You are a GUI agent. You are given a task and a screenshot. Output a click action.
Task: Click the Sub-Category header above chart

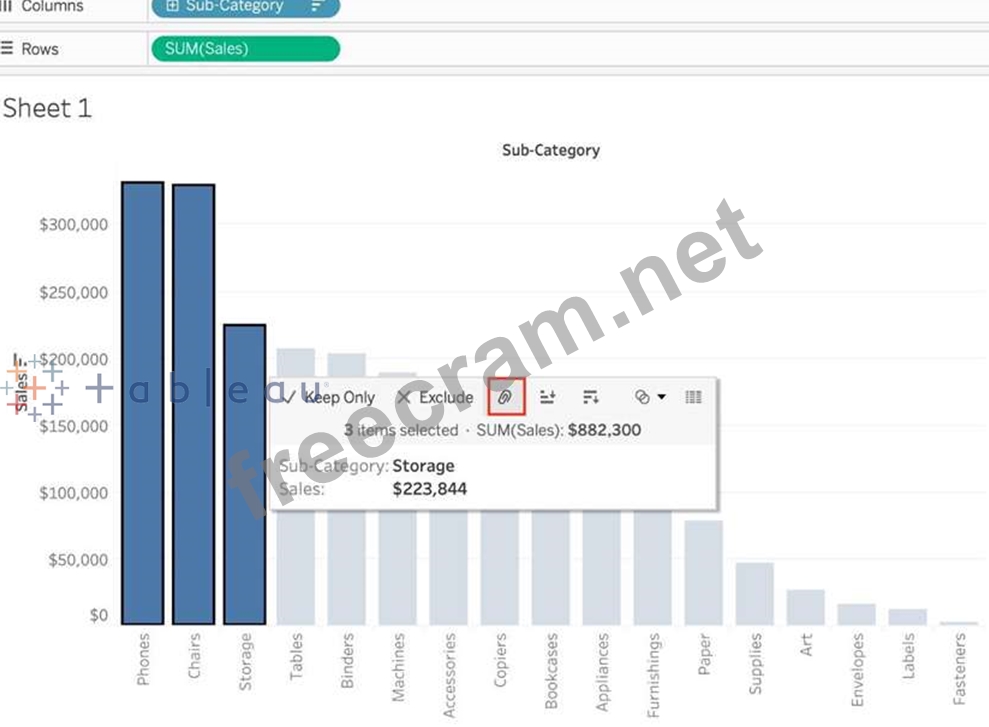click(550, 150)
